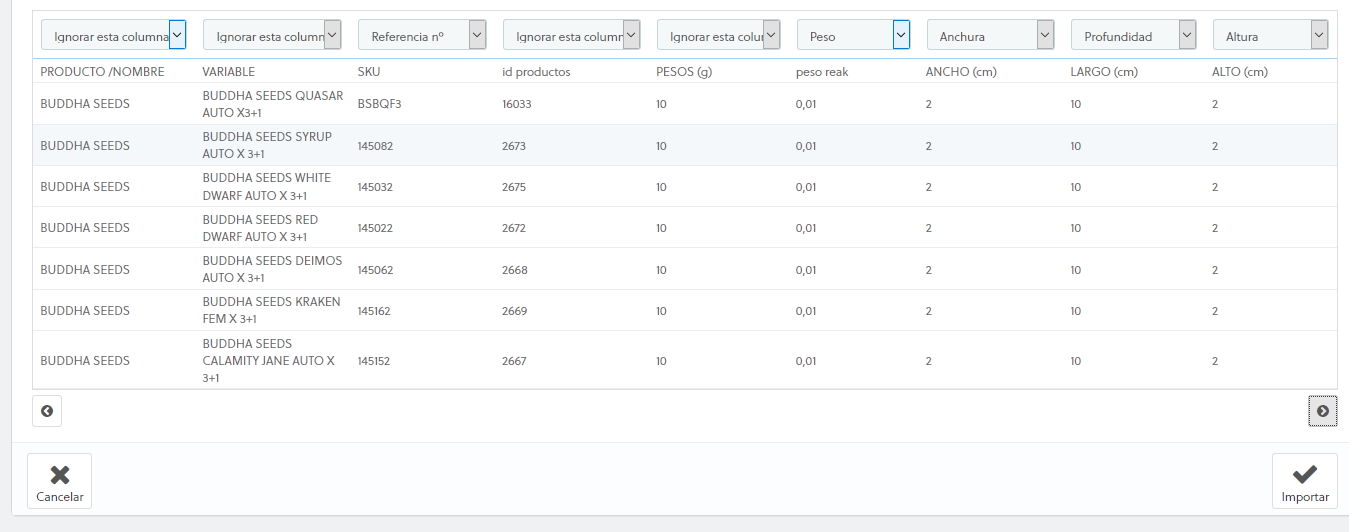Click cell 'BUDDHA SEEDS DEIMOS AUTO X 3+1'

click(x=272, y=269)
